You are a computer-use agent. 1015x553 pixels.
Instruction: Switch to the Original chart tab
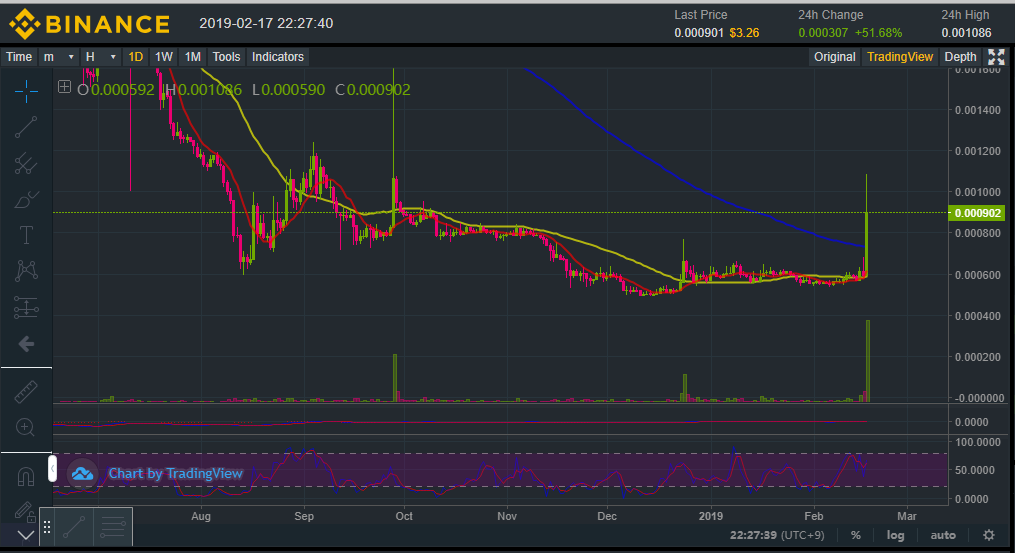(x=834, y=57)
